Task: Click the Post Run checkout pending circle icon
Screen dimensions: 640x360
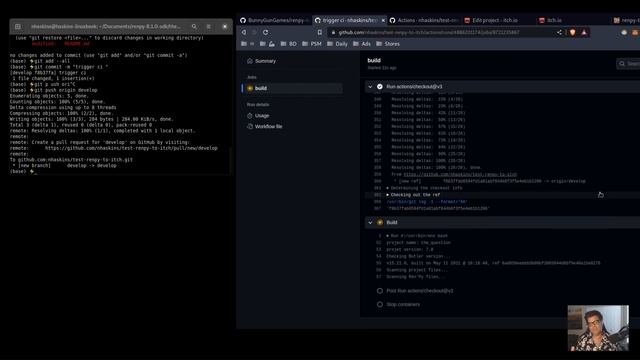Action: 380,291
